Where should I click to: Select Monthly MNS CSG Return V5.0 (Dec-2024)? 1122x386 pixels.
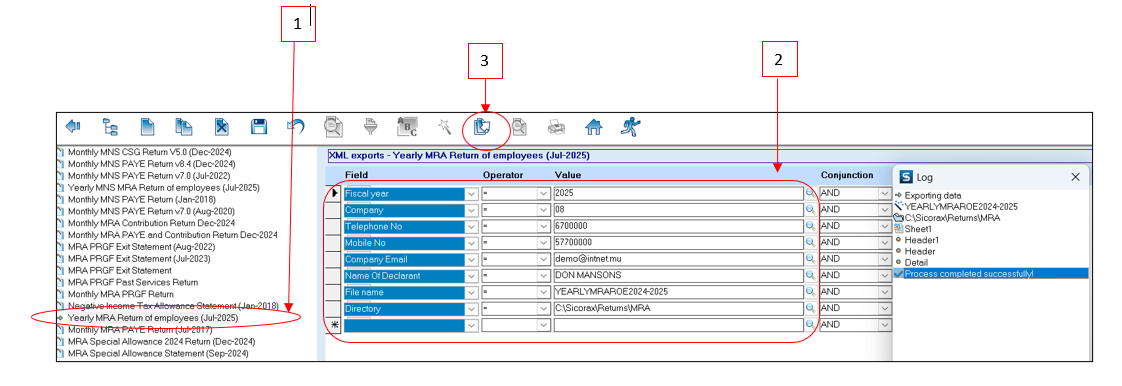click(149, 153)
